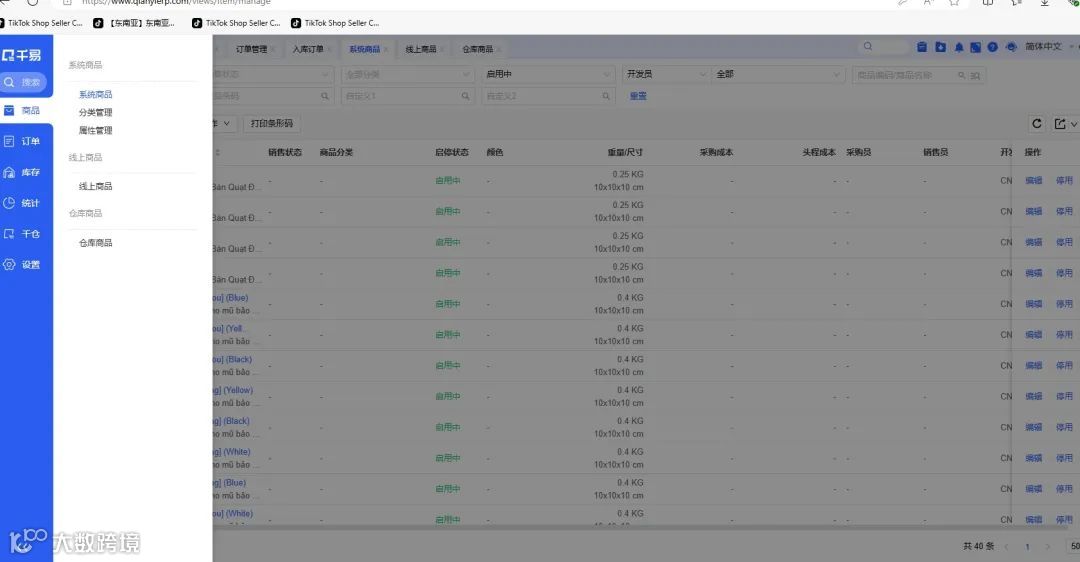The image size is (1080, 562).
Task: Switch to the 线上商品 tab
Action: 420,49
